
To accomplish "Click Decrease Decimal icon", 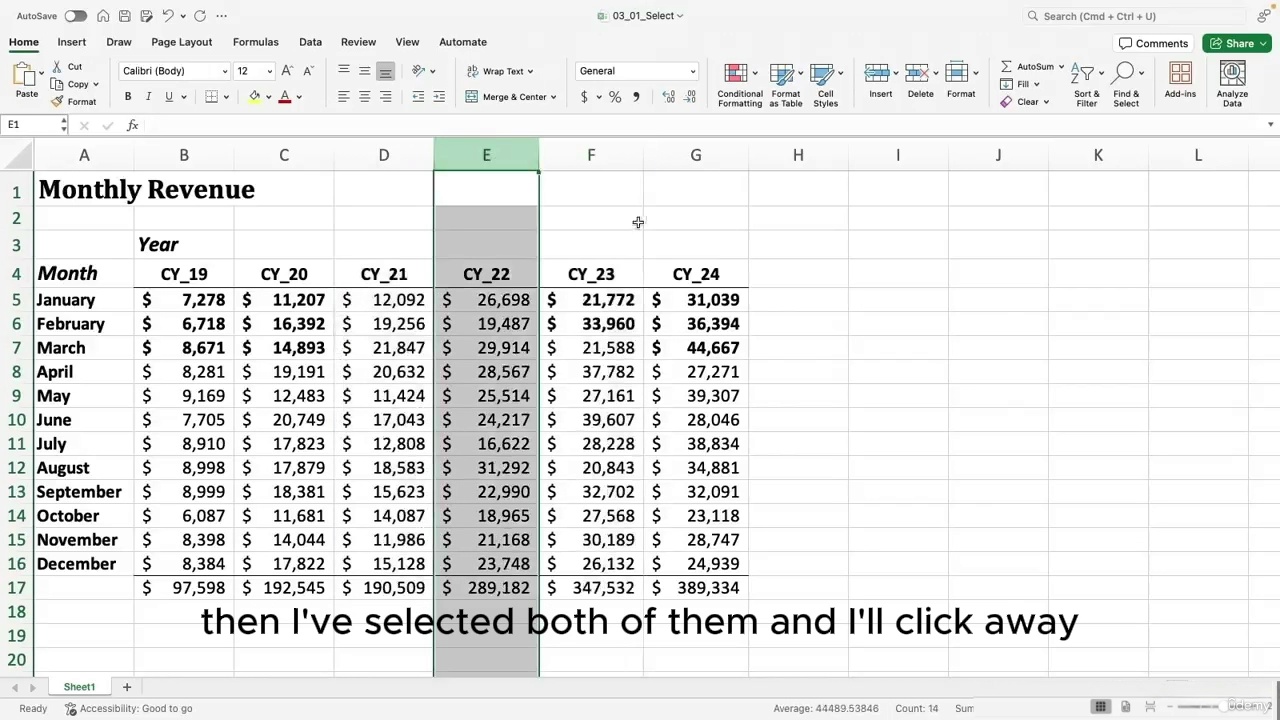I will click(x=691, y=97).
